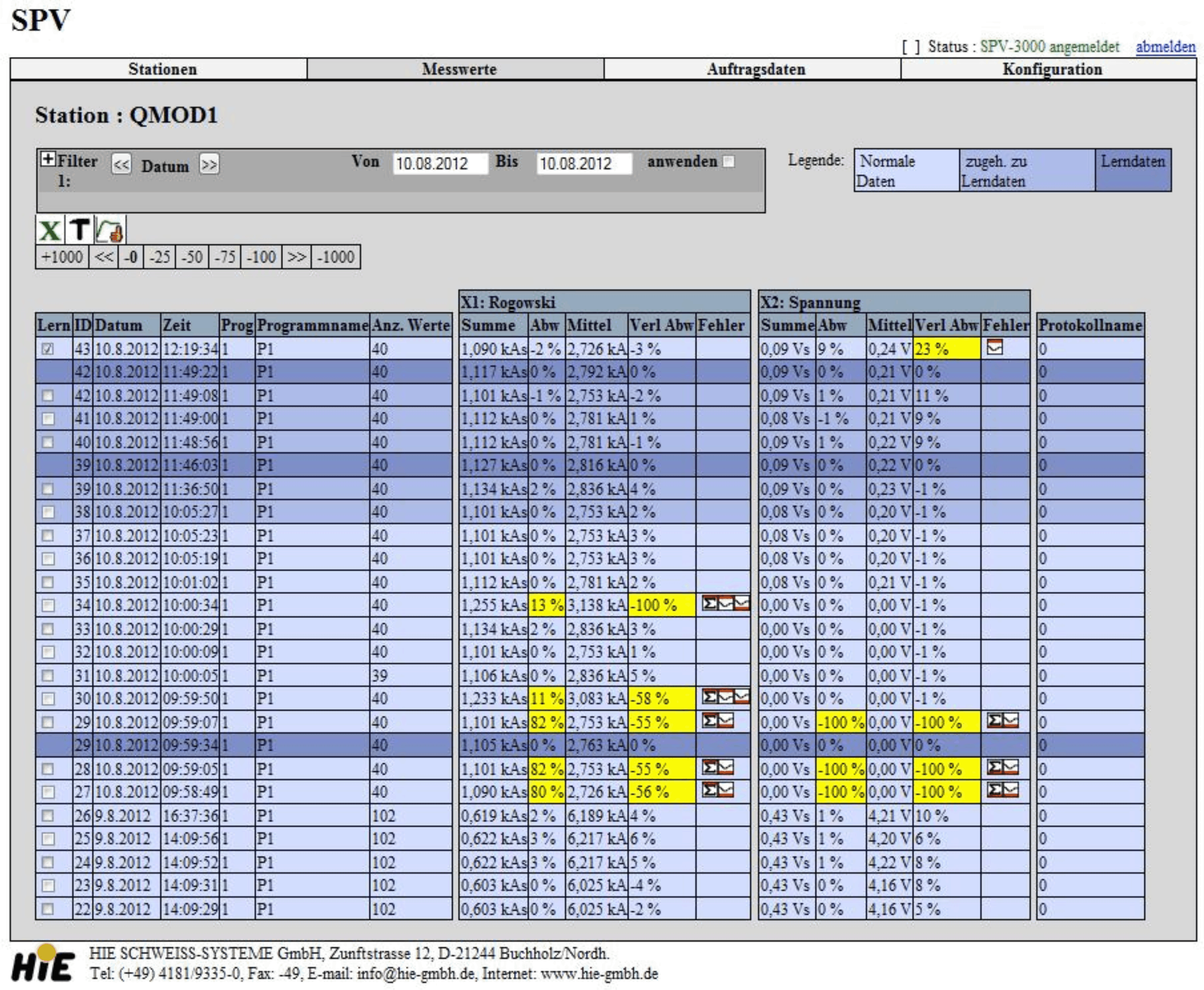
Task: Click the abmelden logout link
Action: coord(1165,47)
